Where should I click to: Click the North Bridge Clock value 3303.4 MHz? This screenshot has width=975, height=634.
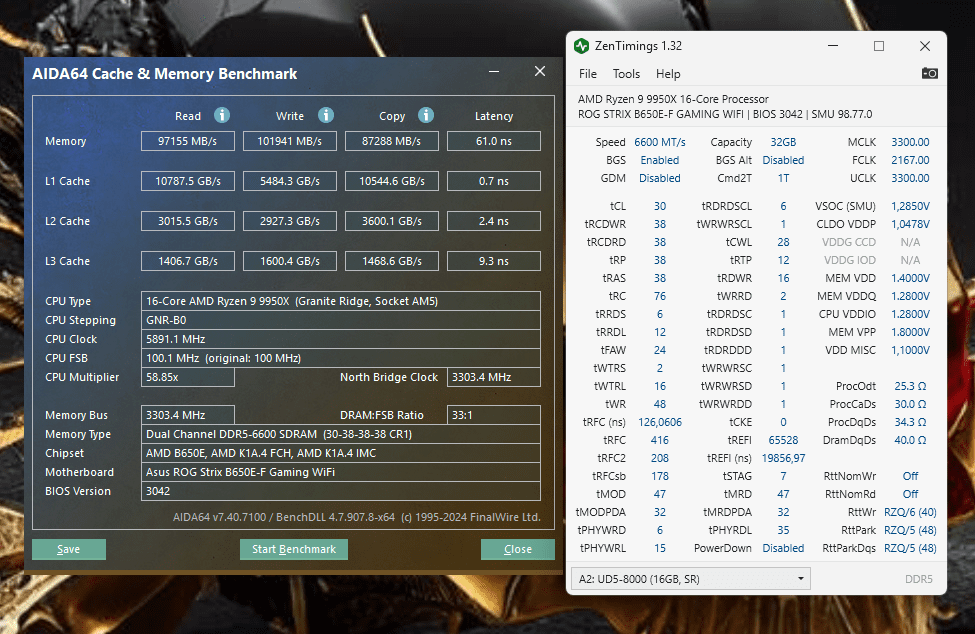(494, 377)
